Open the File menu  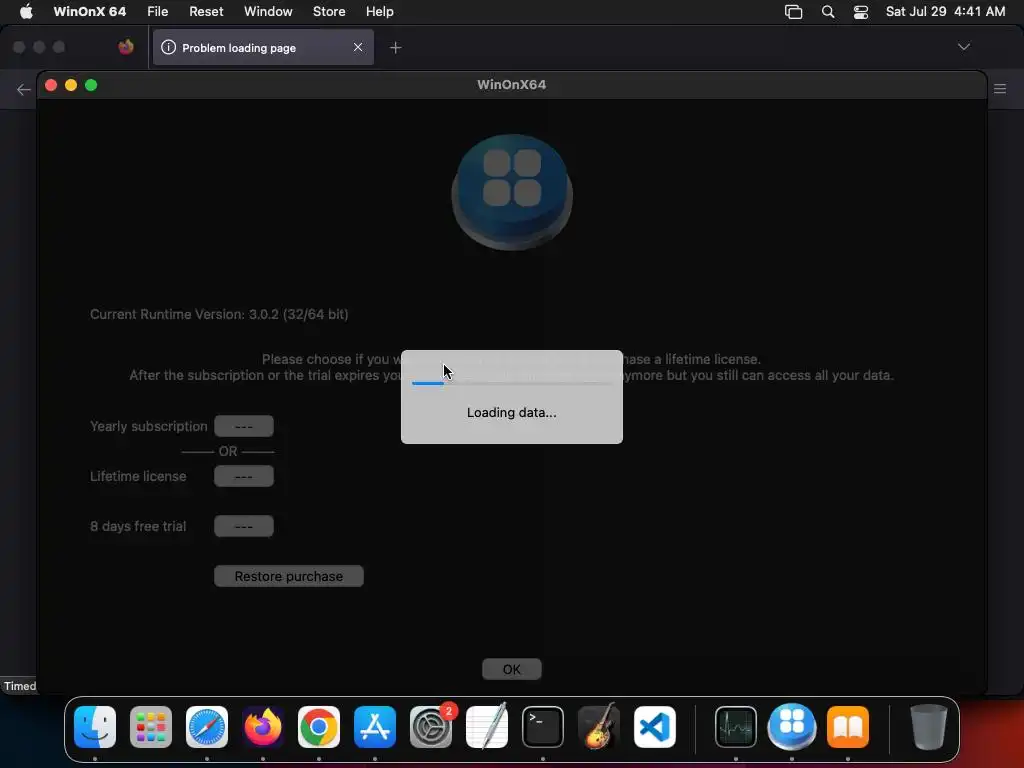157,11
